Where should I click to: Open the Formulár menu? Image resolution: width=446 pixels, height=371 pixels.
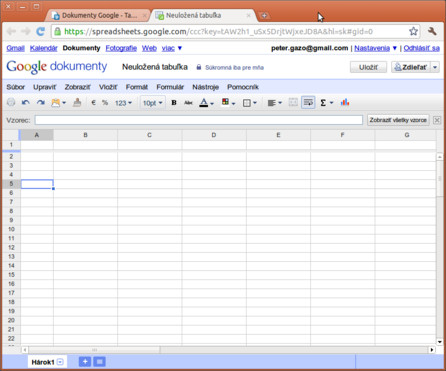pos(170,87)
